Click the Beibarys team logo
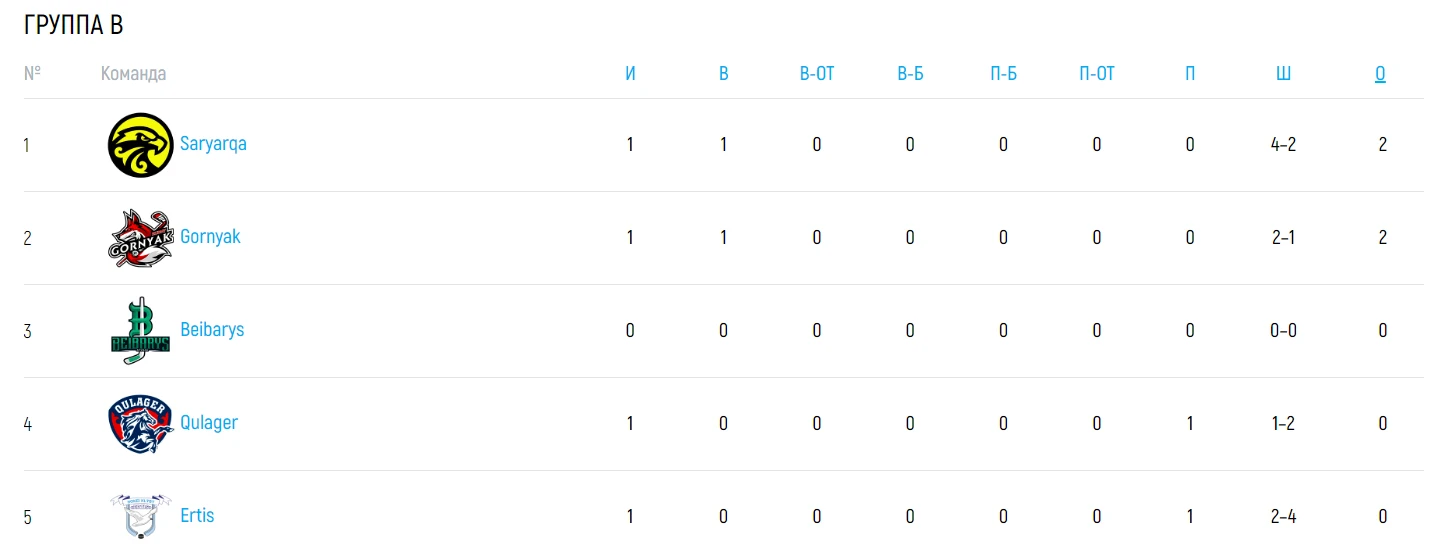1440x559 pixels. pyautogui.click(x=140, y=331)
